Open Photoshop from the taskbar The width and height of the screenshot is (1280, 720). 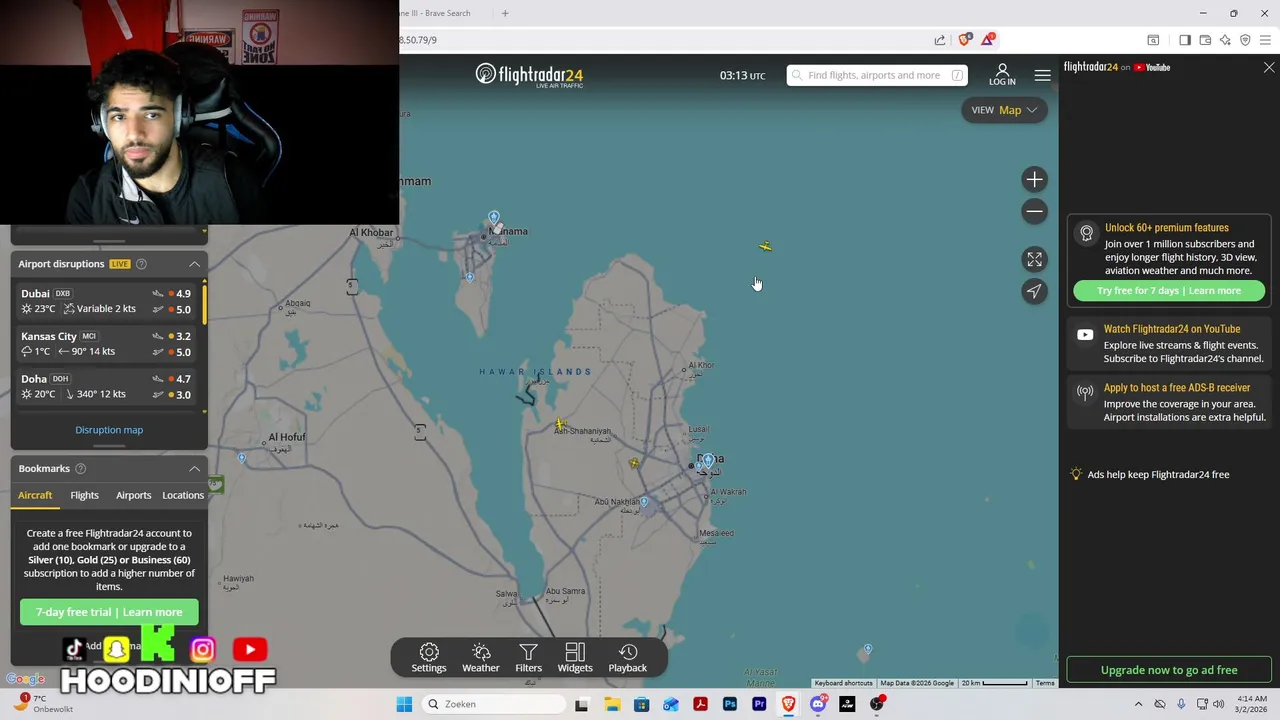[730, 704]
